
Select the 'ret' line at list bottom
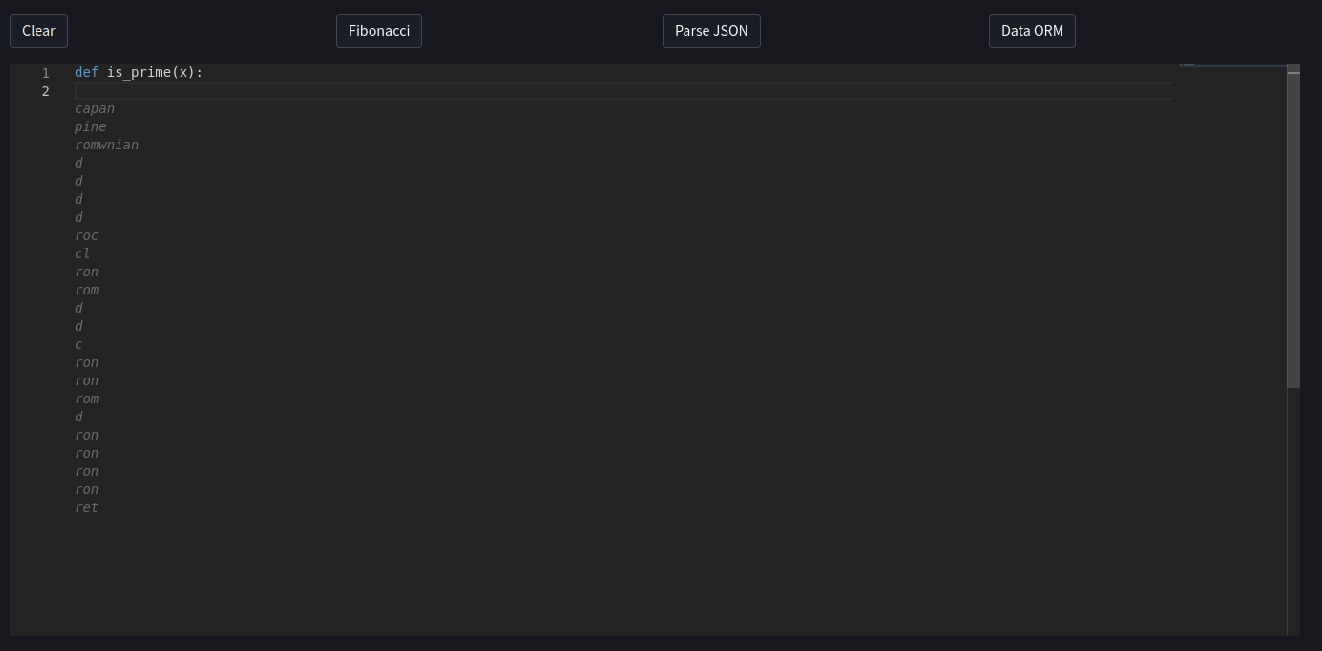coord(87,507)
